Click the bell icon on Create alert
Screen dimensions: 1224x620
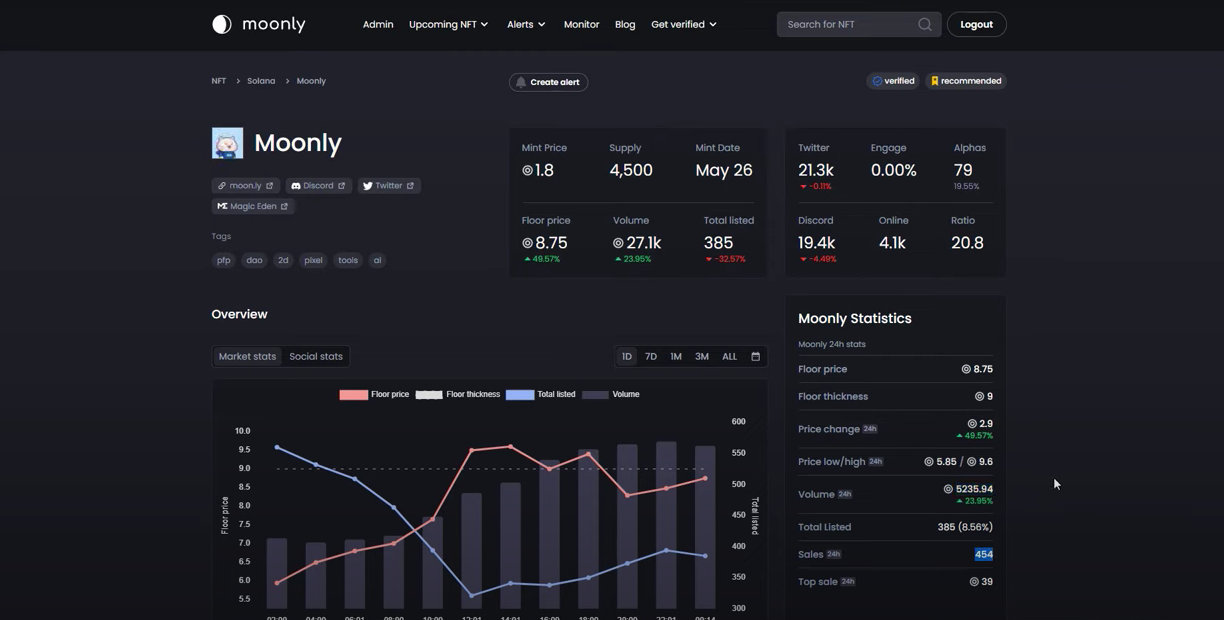point(521,82)
